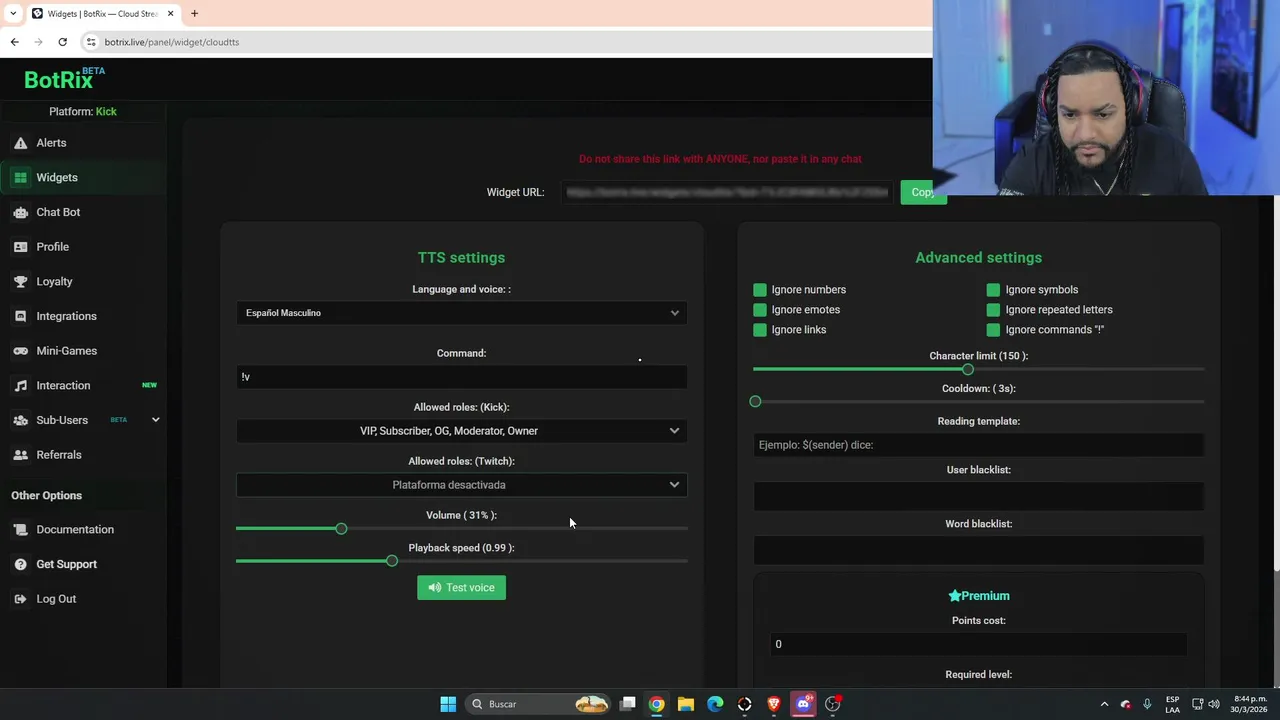Image resolution: width=1280 pixels, height=720 pixels.
Task: Open Allowed roles (Twitch) dropdown
Action: [x=461, y=485]
